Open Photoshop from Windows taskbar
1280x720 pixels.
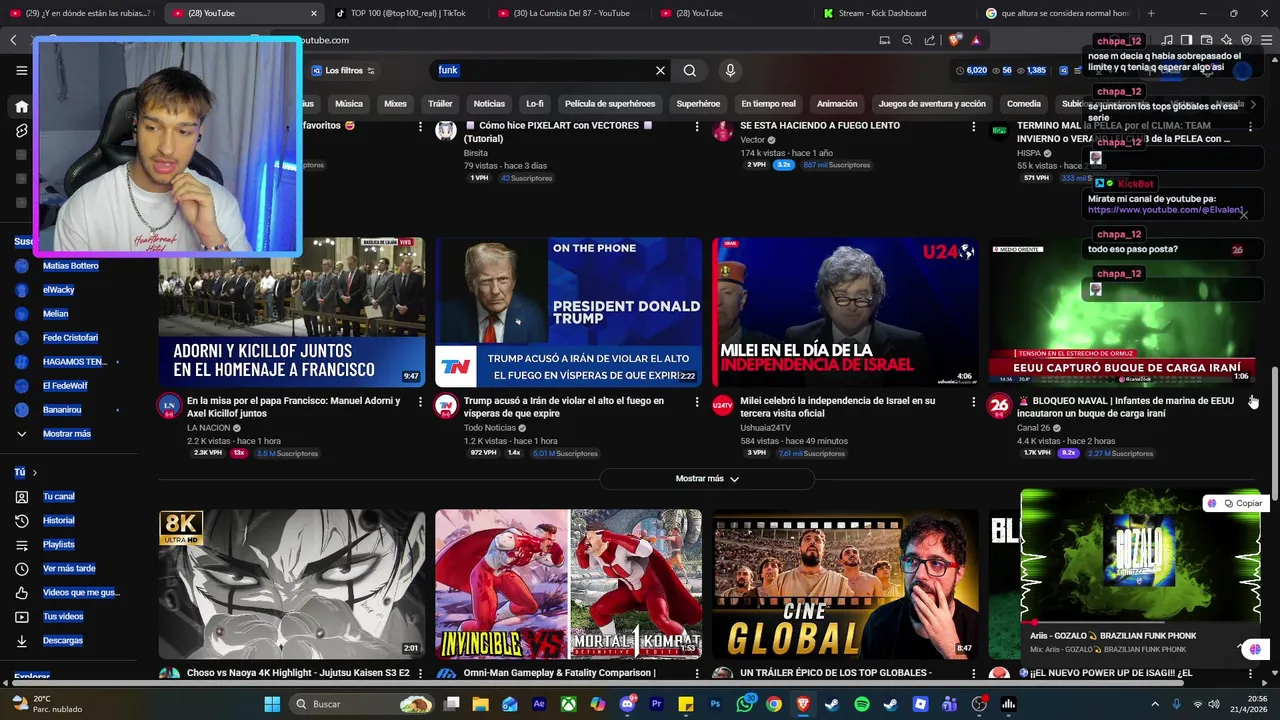coord(715,704)
